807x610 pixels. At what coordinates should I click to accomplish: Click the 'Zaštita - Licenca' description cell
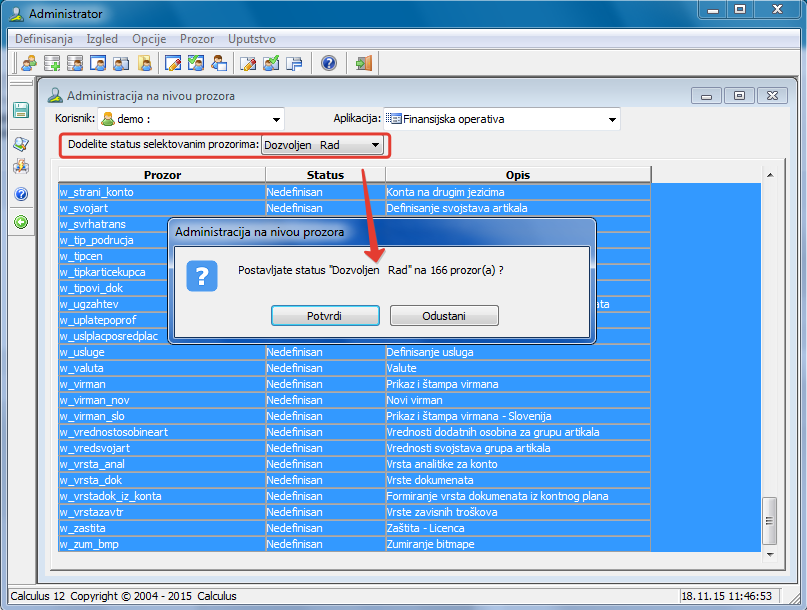(x=518, y=528)
